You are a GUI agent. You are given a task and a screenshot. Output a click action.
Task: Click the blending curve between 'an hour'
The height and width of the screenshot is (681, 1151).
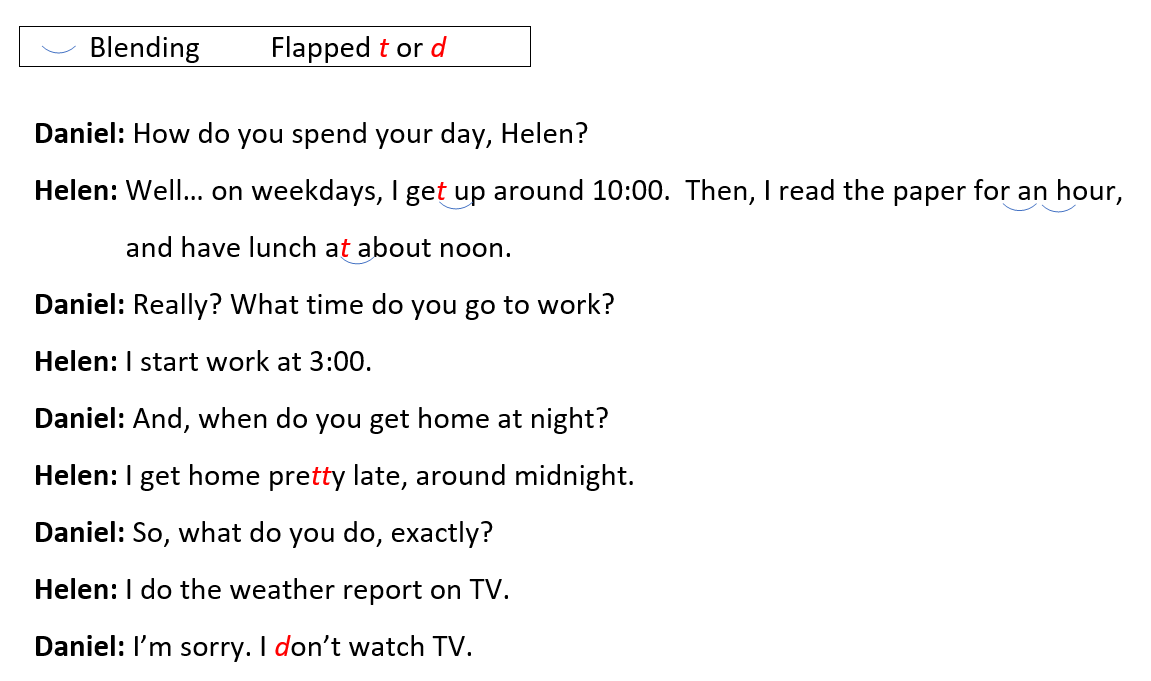[x=1059, y=208]
